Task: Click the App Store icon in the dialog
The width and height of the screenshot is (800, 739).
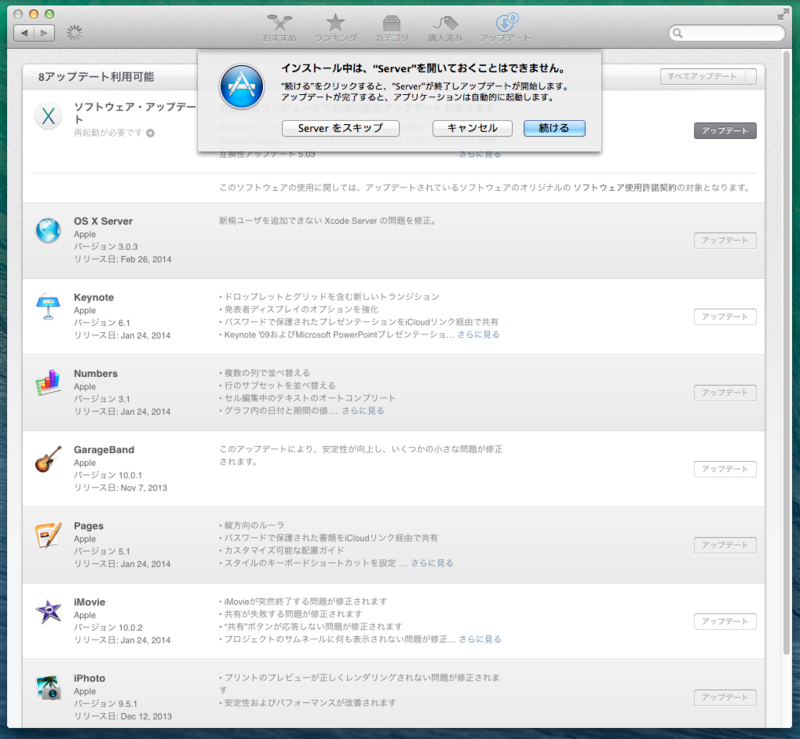Action: [242, 86]
